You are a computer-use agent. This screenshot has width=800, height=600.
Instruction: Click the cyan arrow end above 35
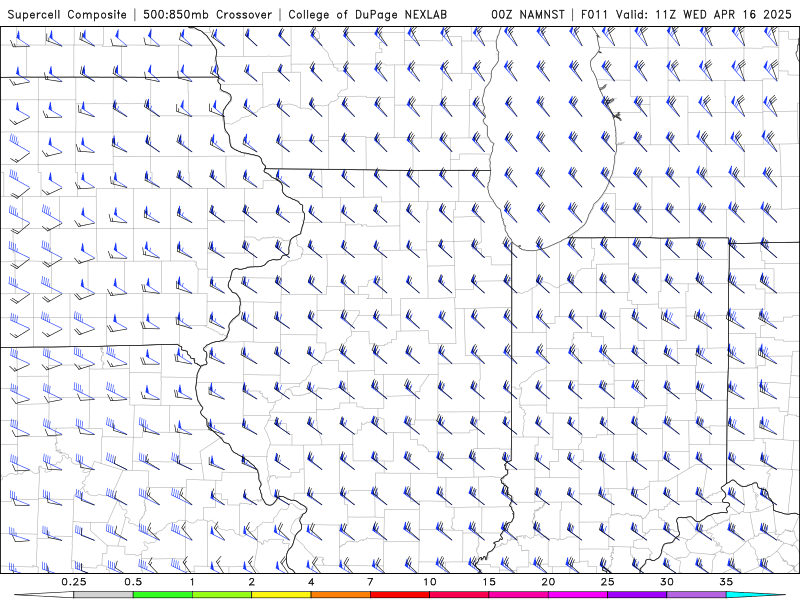point(756,595)
